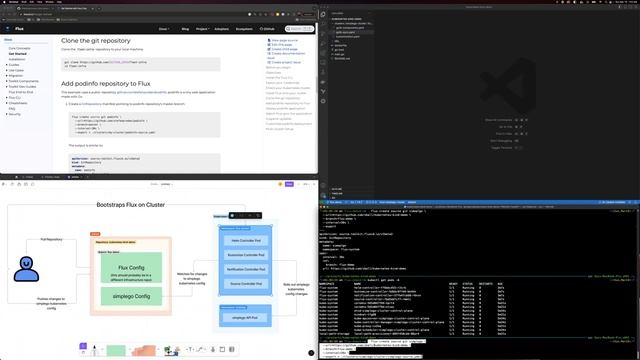Click the green Flux Config box in diagram
Viewport: 640px width, 360px height.
click(131, 268)
